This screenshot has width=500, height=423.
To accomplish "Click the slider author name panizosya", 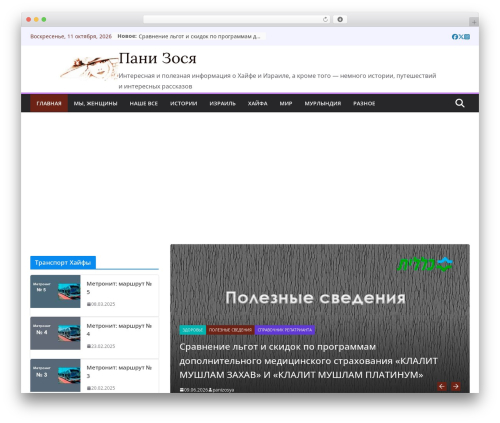I will coord(222,390).
